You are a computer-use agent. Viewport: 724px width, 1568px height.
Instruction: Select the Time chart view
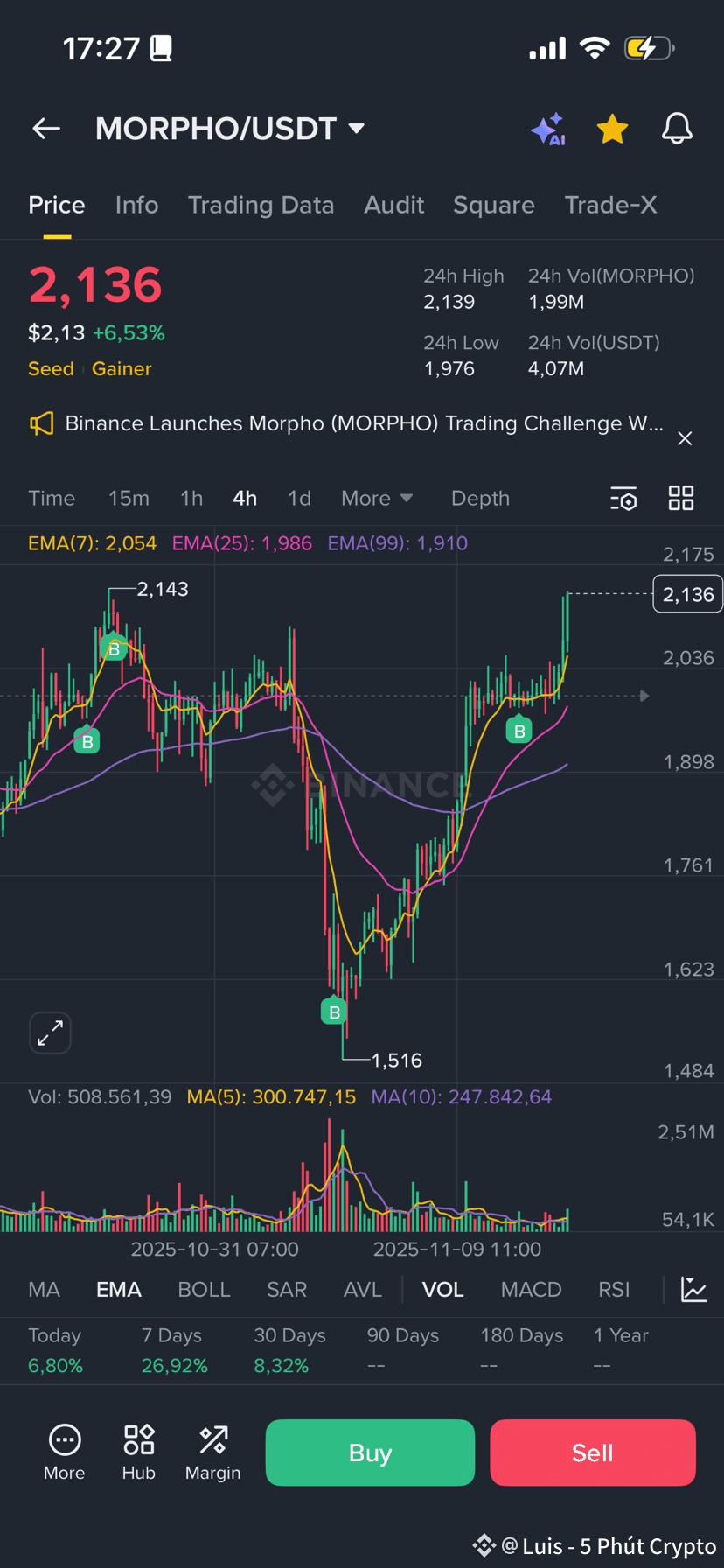pyautogui.click(x=52, y=499)
